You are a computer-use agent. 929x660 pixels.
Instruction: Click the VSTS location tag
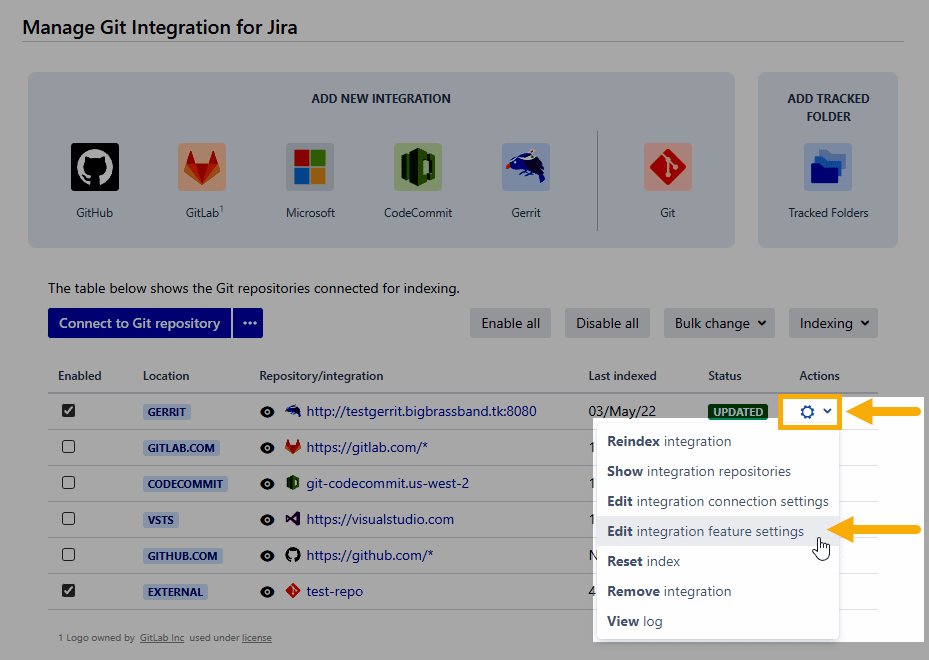point(161,520)
